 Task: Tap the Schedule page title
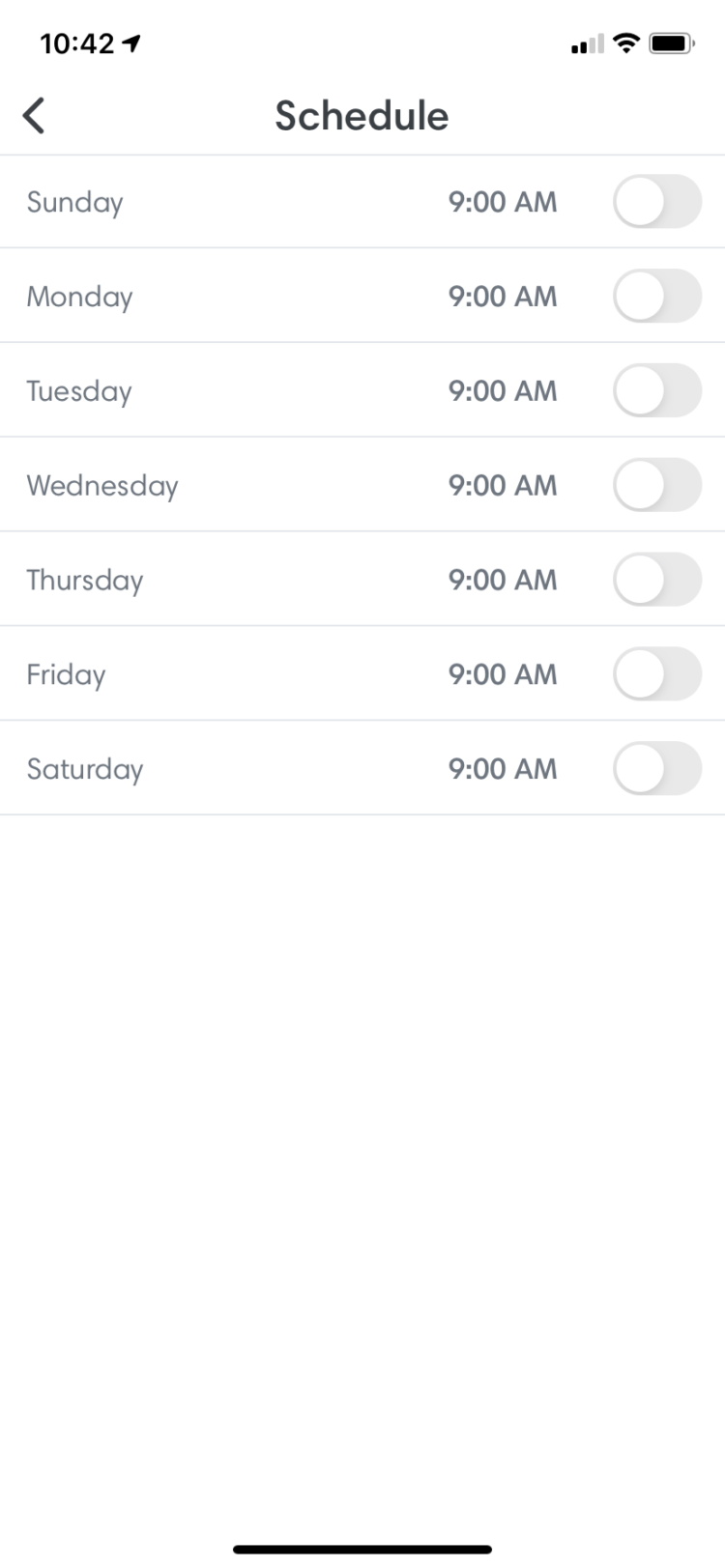362,116
